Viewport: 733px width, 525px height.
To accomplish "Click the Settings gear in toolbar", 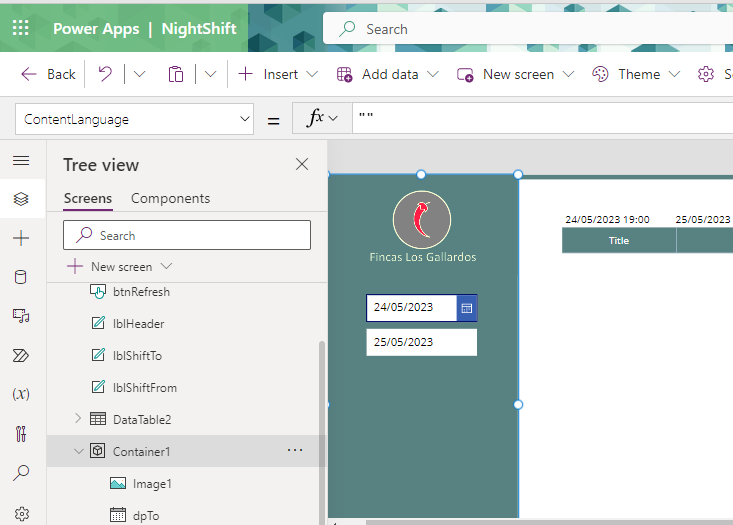I will pos(706,74).
